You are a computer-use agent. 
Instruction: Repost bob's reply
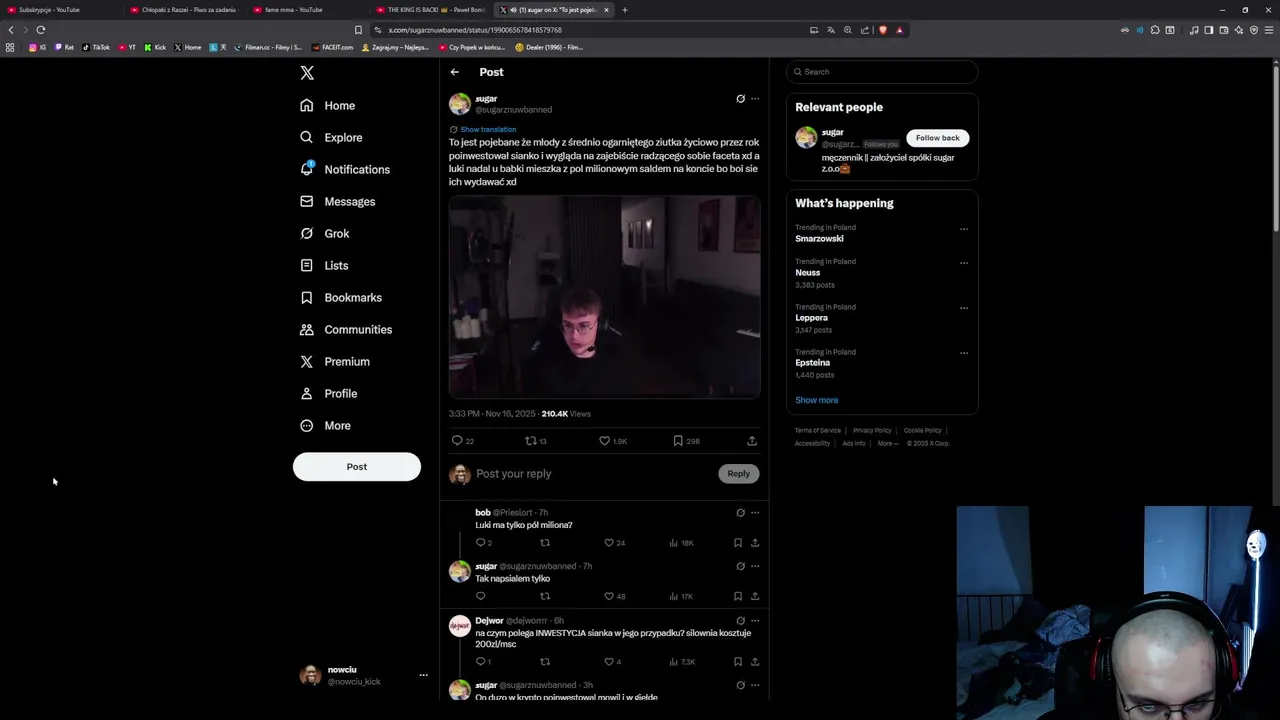pos(545,543)
